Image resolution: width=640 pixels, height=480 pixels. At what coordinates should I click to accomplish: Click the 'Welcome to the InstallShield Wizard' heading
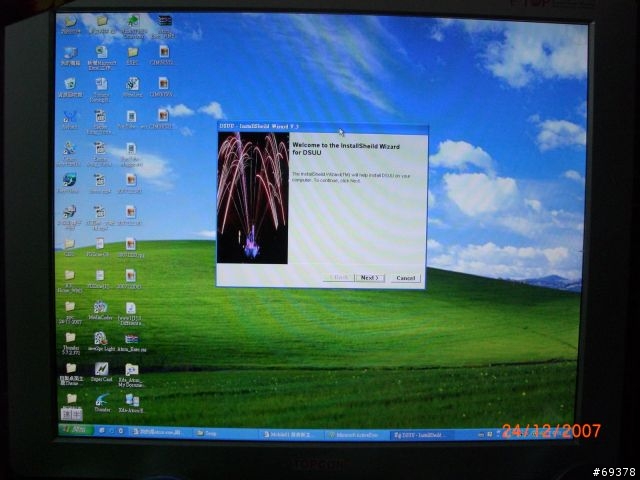pyautogui.click(x=346, y=149)
